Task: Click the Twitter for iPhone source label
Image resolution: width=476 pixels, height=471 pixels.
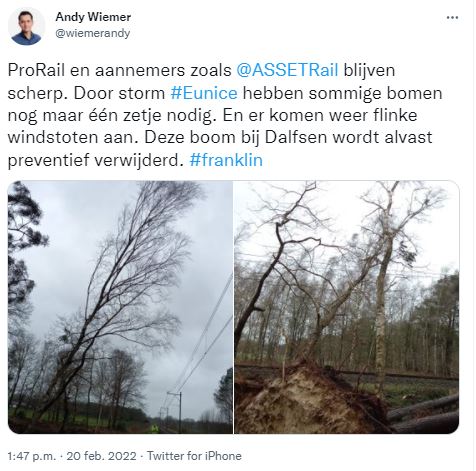Action: (194, 456)
